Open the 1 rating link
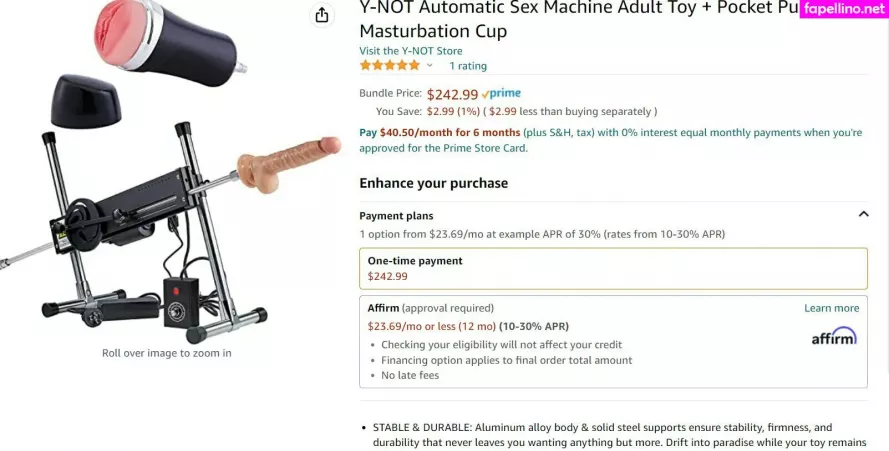This screenshot has height=451, width=889. 468,66
